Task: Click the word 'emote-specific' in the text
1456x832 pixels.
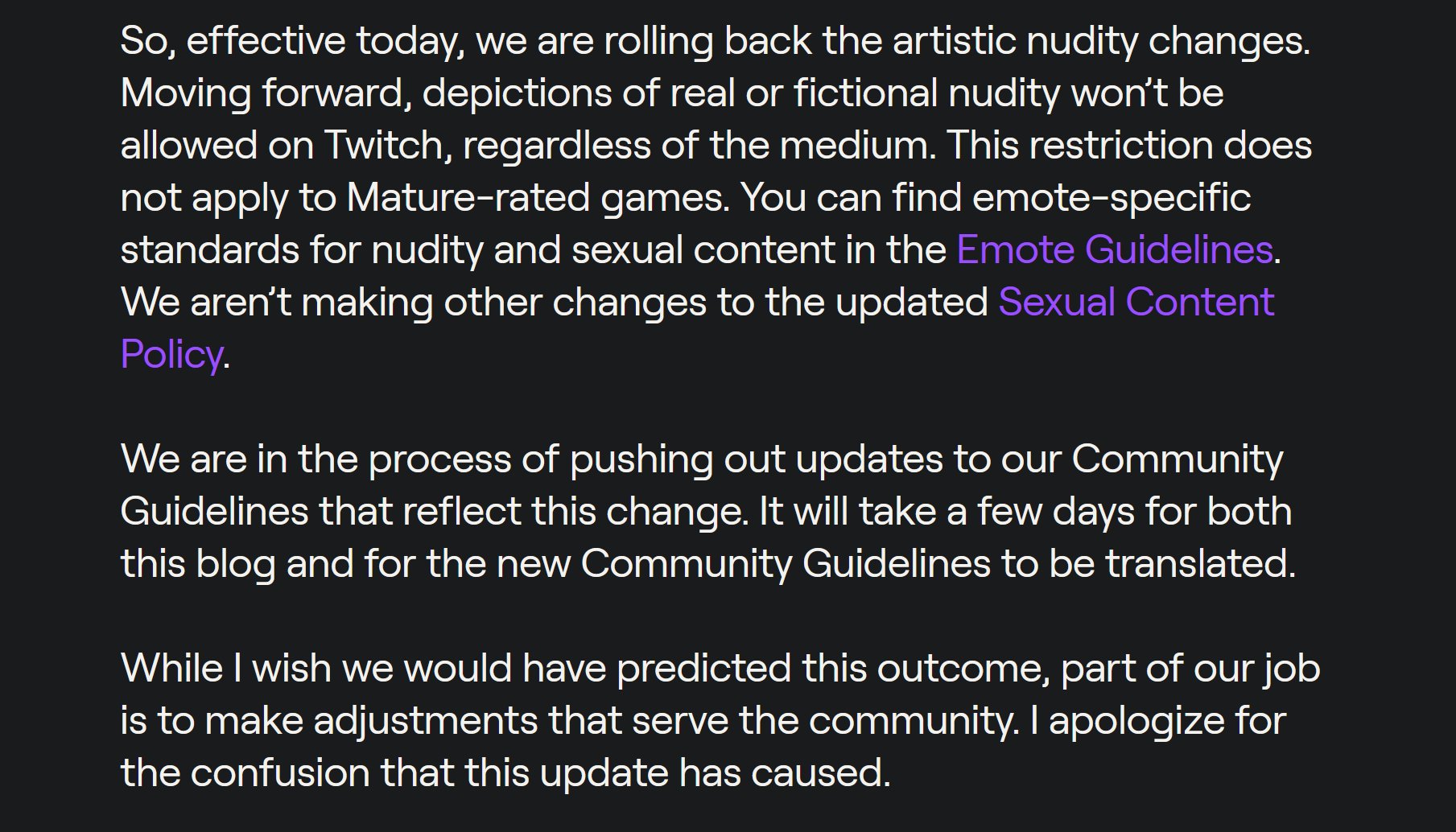Action: pos(1112,197)
